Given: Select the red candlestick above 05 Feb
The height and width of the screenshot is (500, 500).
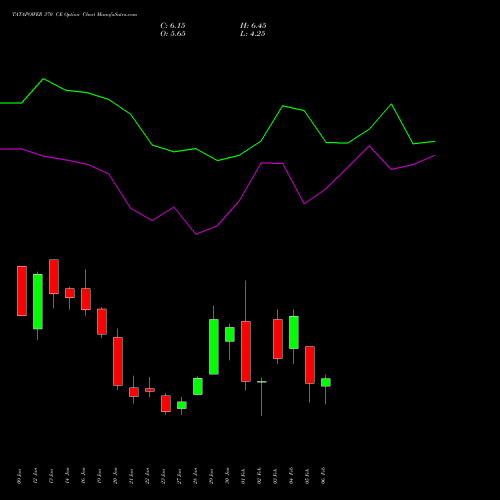Looking at the screenshot, I should (x=310, y=365).
